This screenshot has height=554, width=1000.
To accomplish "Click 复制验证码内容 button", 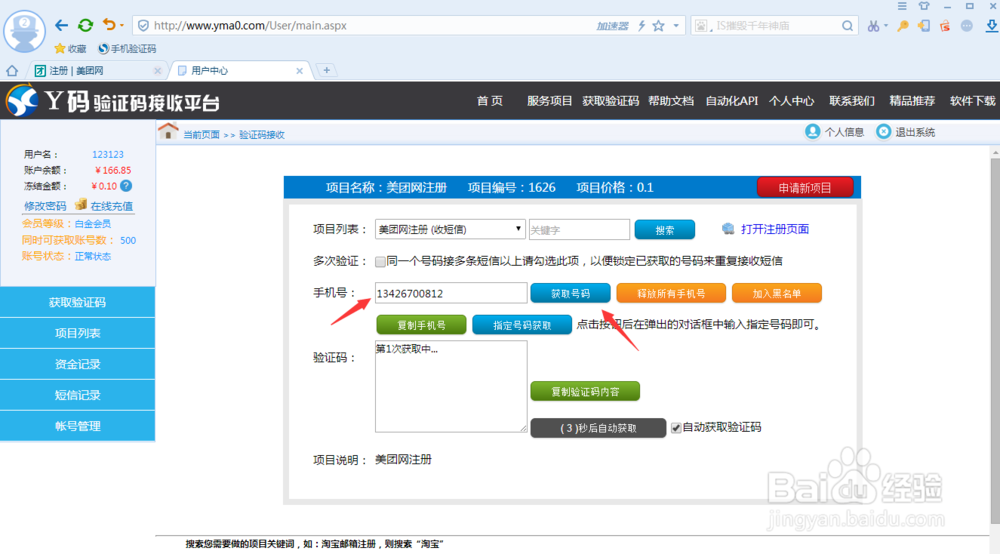I will click(585, 391).
